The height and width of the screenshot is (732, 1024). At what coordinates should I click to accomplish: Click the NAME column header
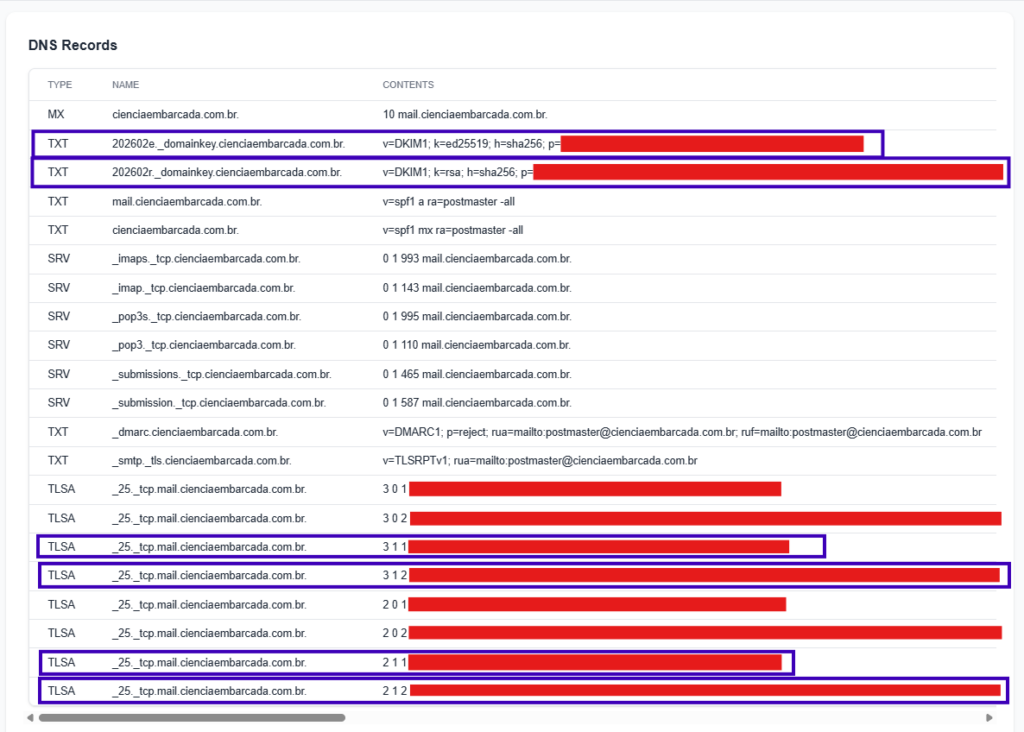[x=125, y=85]
